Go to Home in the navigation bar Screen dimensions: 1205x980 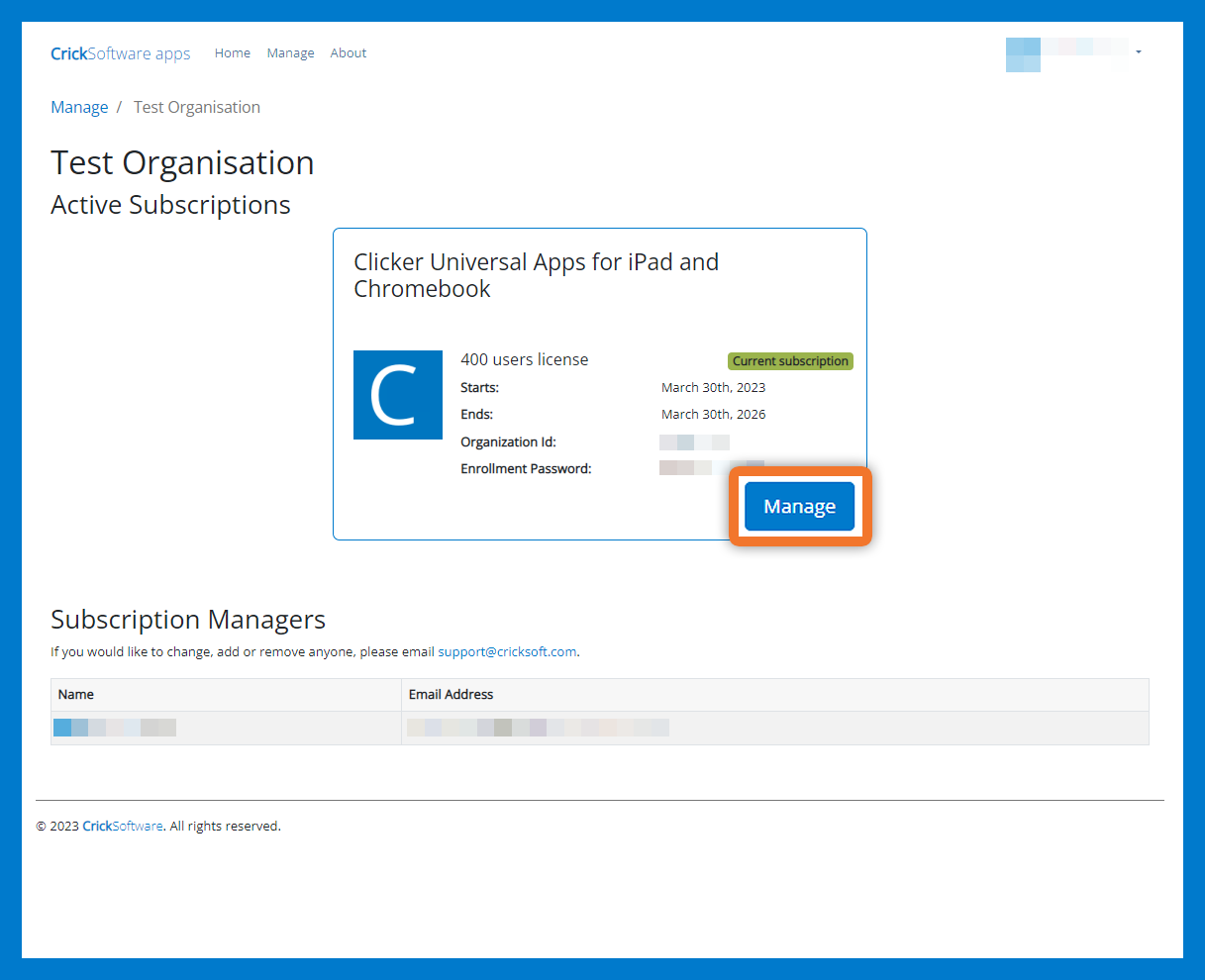(232, 53)
